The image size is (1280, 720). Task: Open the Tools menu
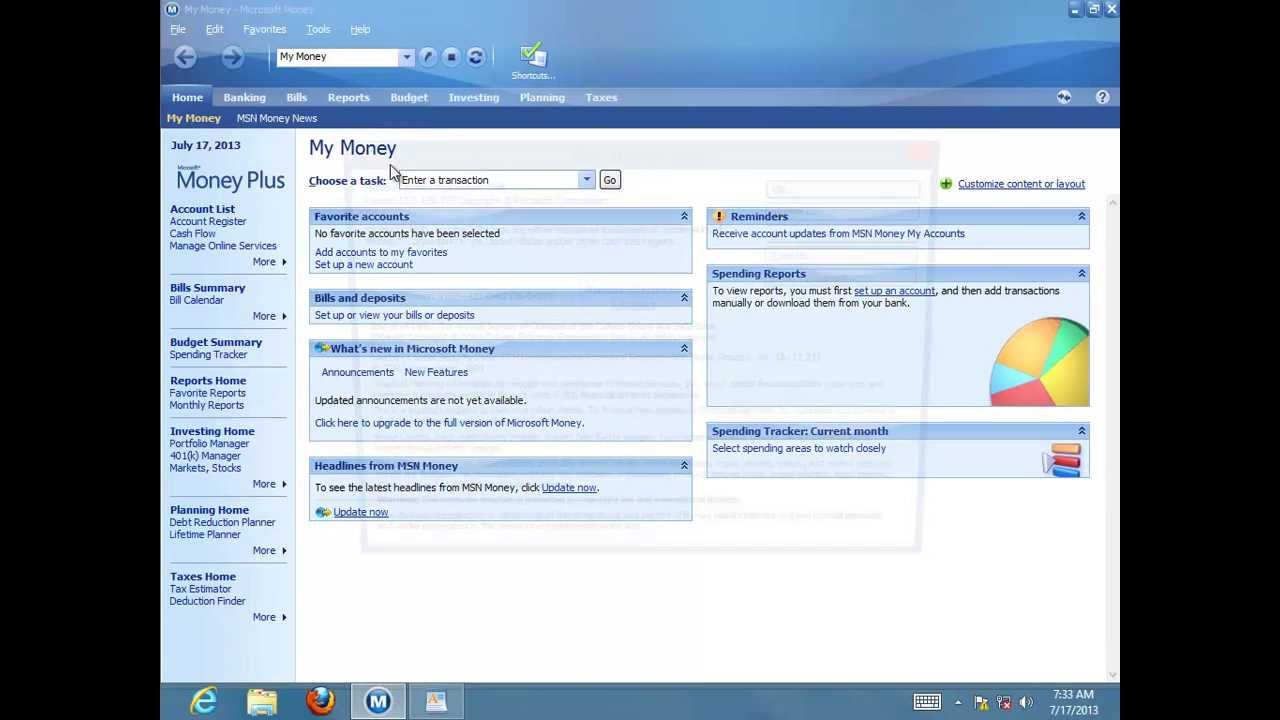(318, 29)
